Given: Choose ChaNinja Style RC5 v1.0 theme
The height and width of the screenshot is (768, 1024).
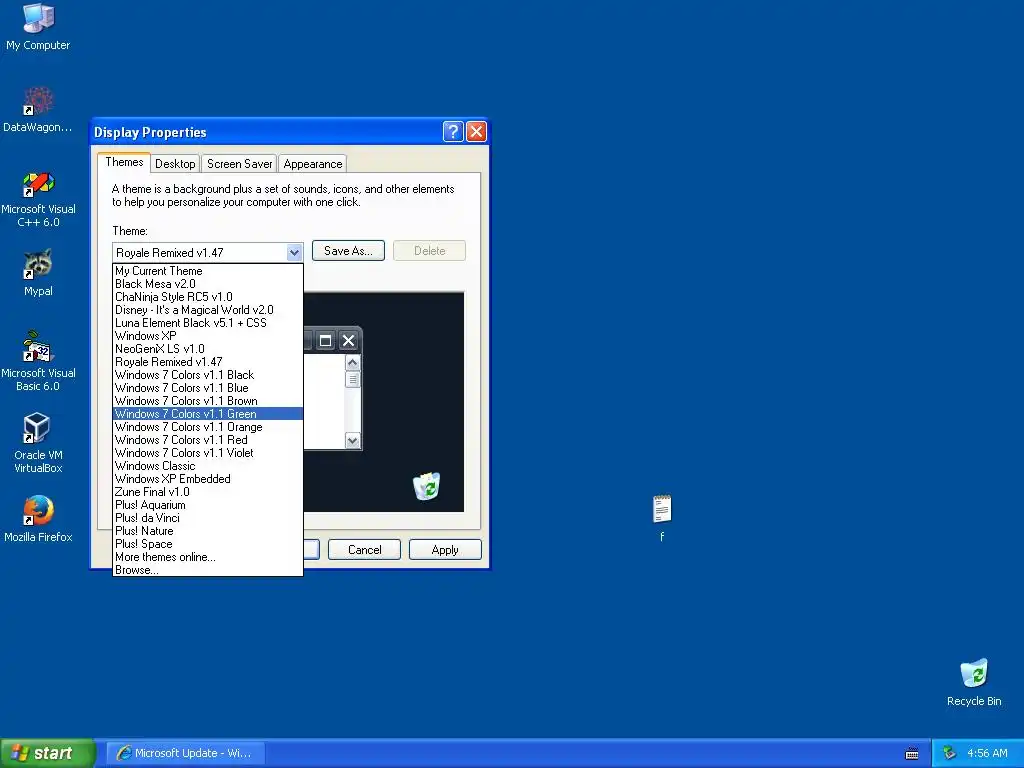Looking at the screenshot, I should (208, 296).
